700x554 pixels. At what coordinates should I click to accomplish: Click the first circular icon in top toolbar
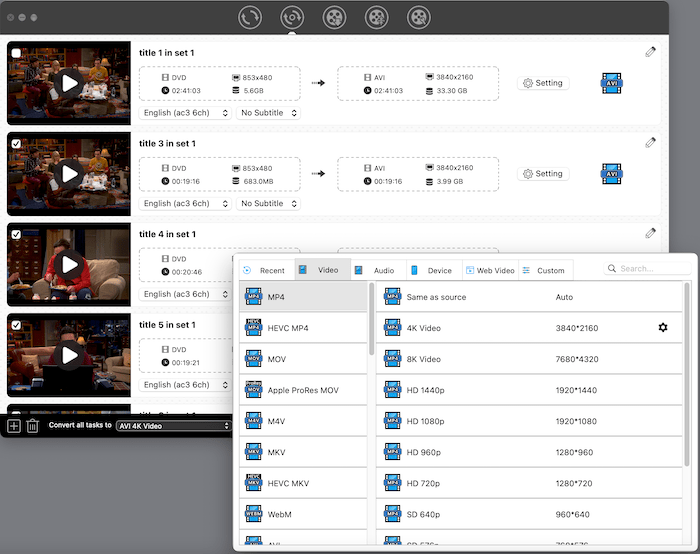click(x=250, y=17)
